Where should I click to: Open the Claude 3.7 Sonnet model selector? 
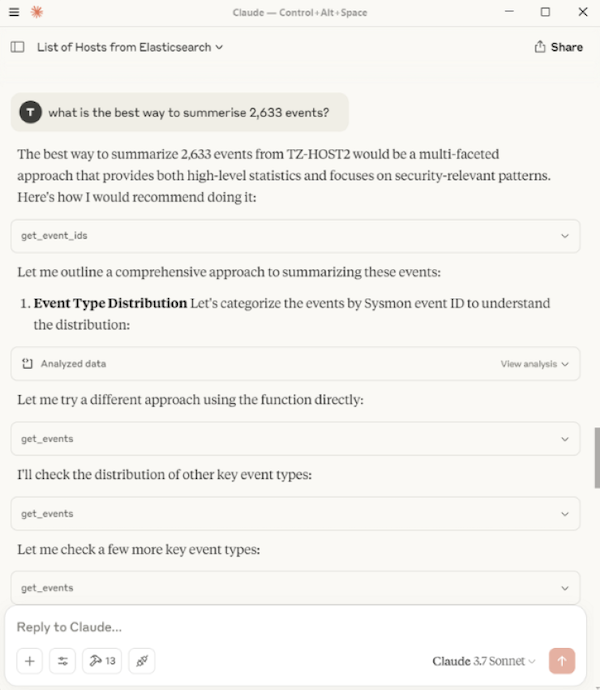point(484,661)
